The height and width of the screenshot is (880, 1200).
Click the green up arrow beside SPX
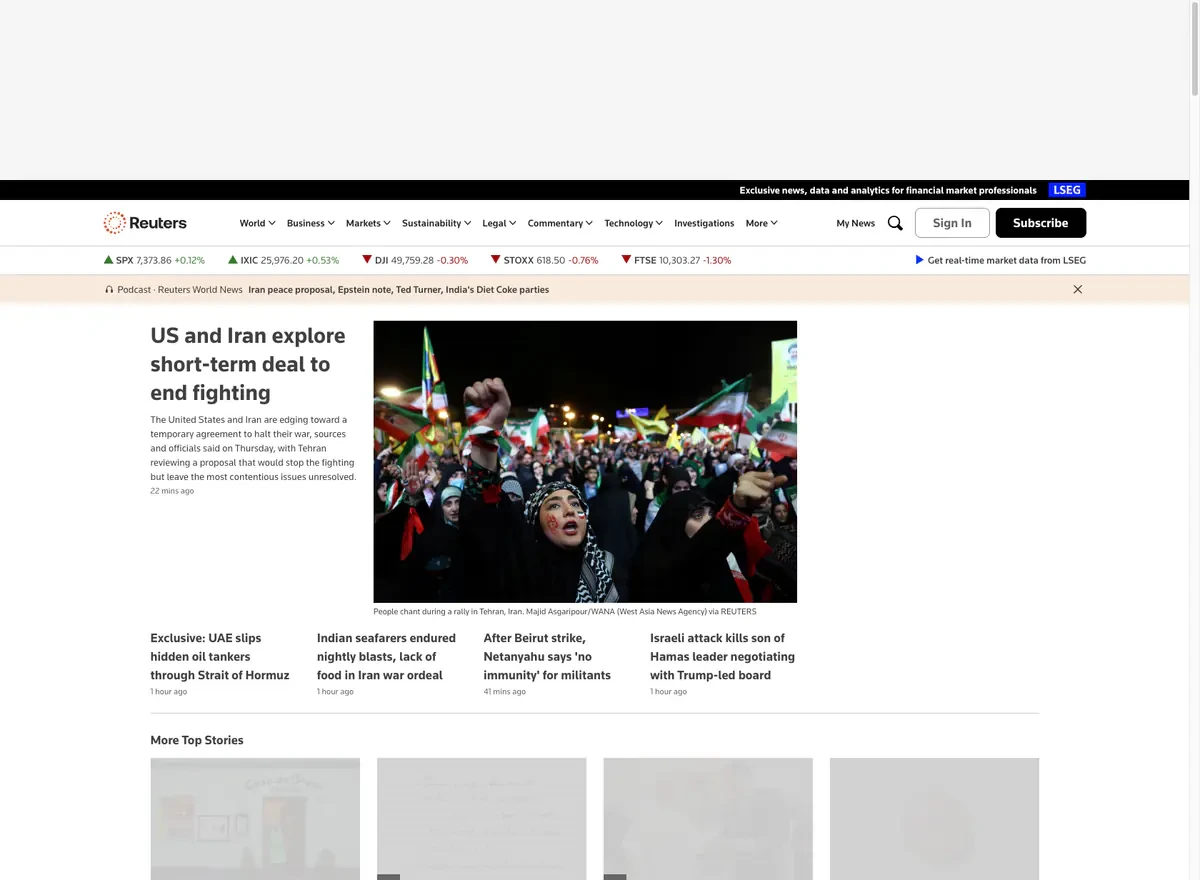[x=108, y=260]
